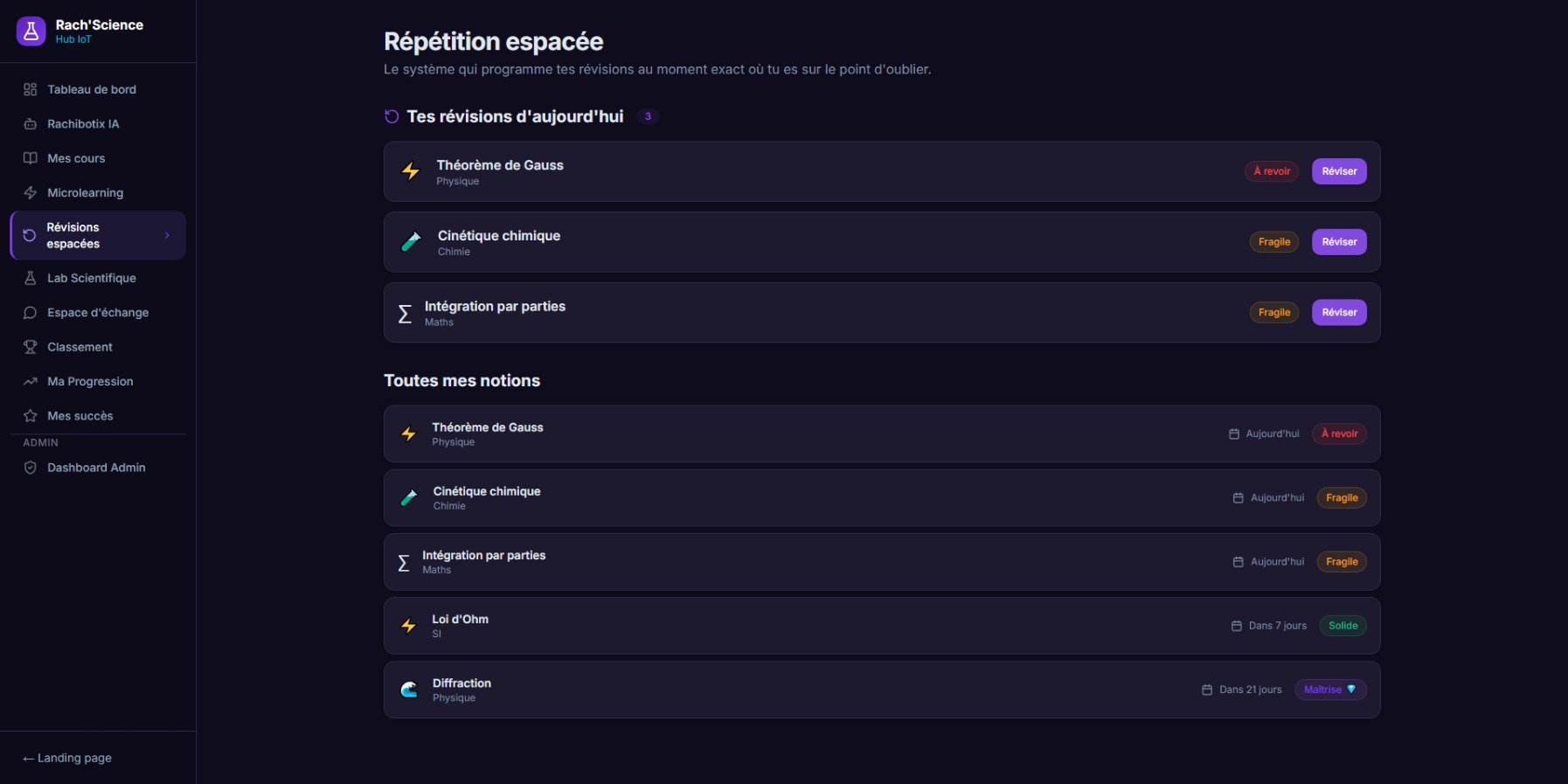This screenshot has height=784, width=1568.
Task: Open the Loi d'Ohm notion row
Action: coord(882,626)
